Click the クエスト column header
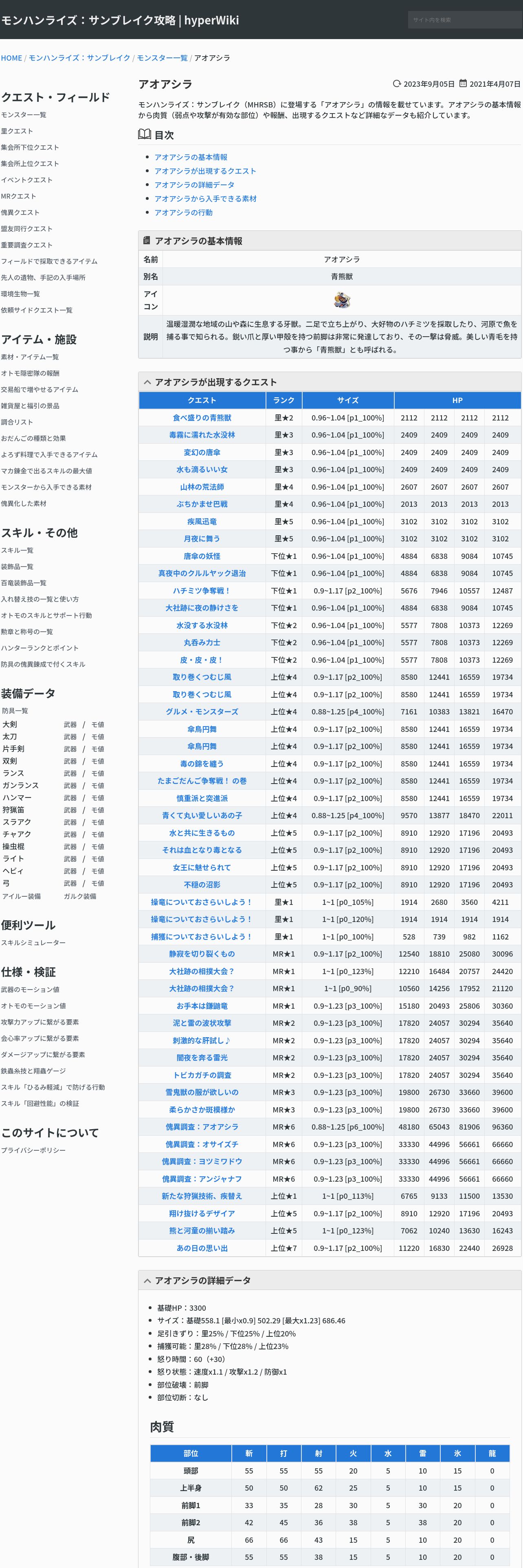The image size is (523, 1568). [202, 400]
